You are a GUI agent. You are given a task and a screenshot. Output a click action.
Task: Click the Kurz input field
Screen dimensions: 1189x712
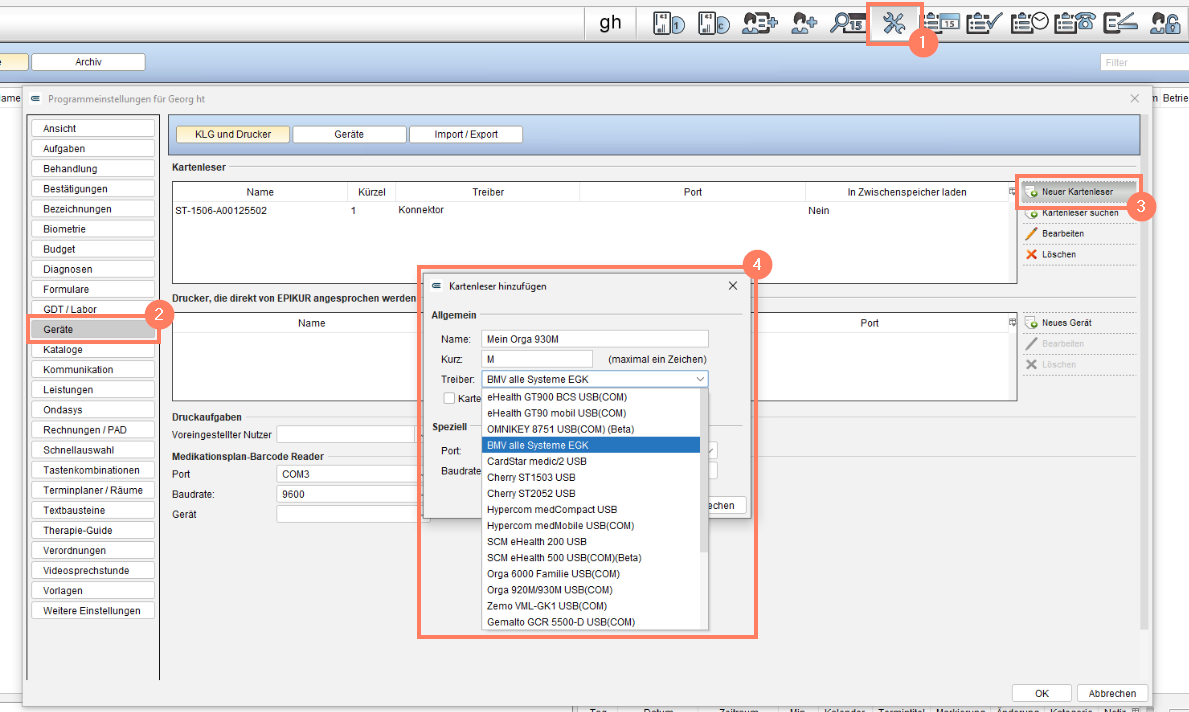point(537,359)
